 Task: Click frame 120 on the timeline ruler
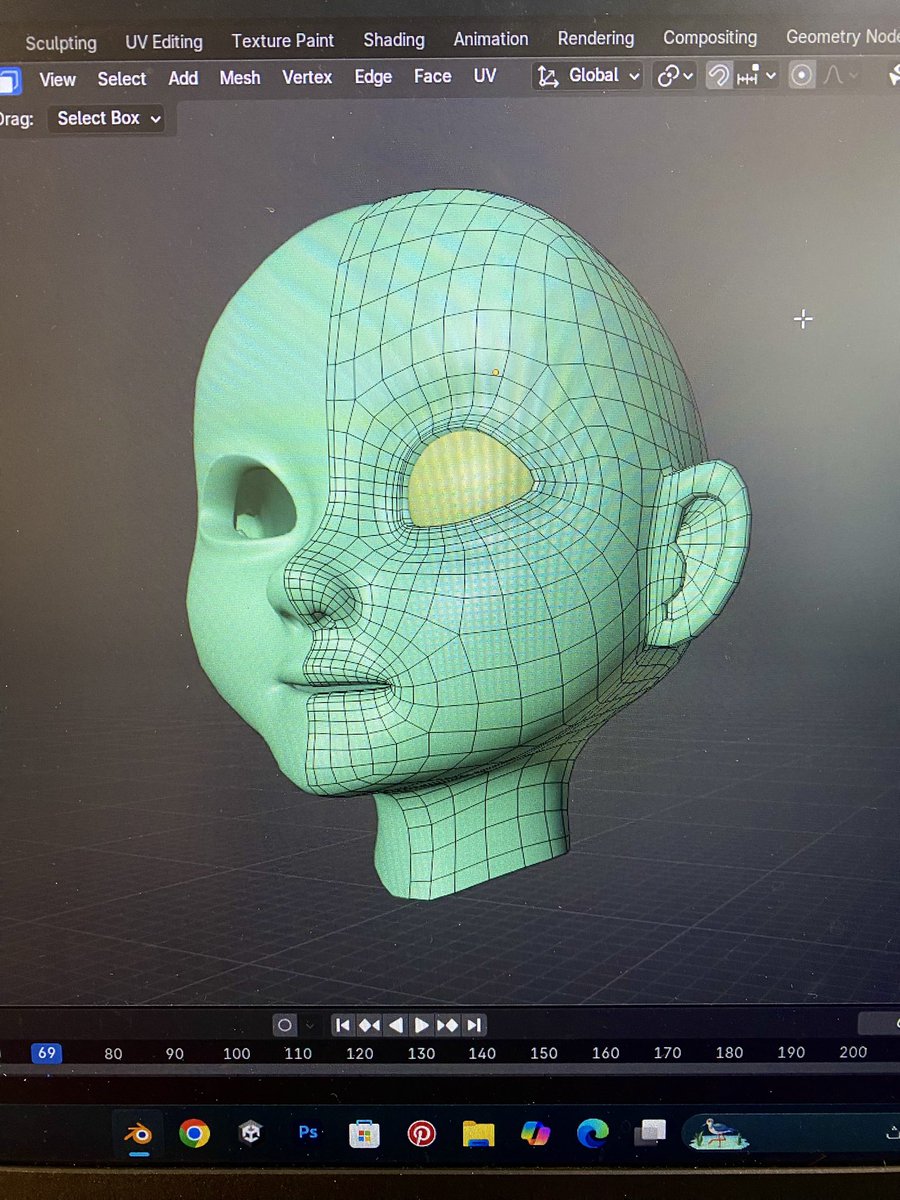click(x=360, y=1053)
